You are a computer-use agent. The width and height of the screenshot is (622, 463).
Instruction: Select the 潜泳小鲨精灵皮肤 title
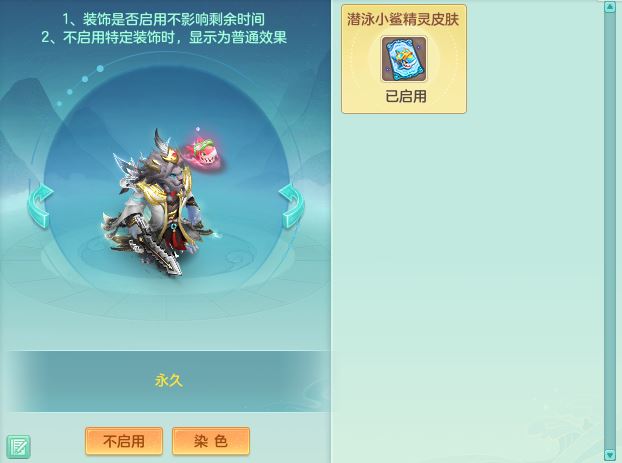click(403, 19)
